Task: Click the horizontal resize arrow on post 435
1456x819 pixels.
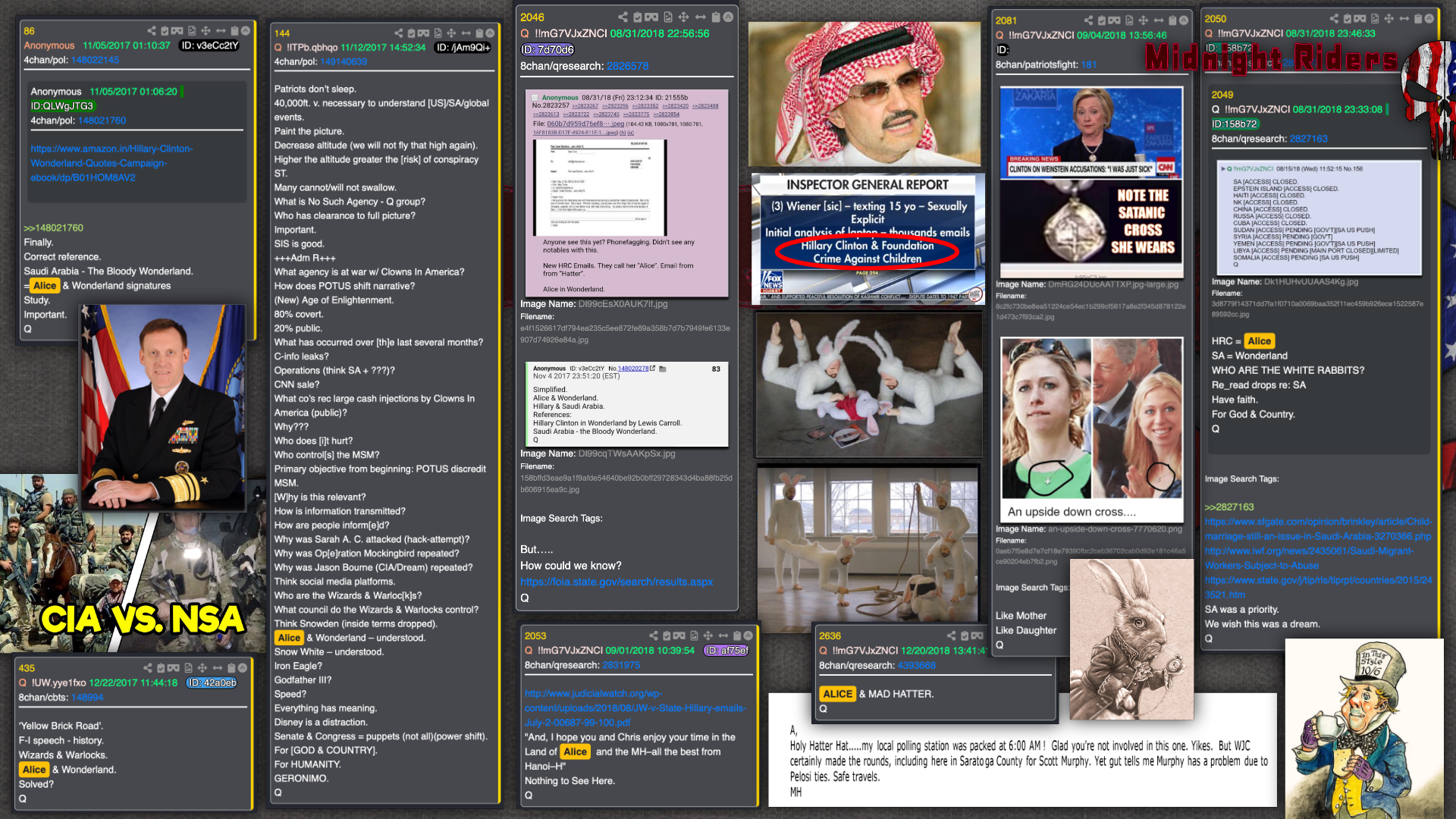Action: pos(218,668)
